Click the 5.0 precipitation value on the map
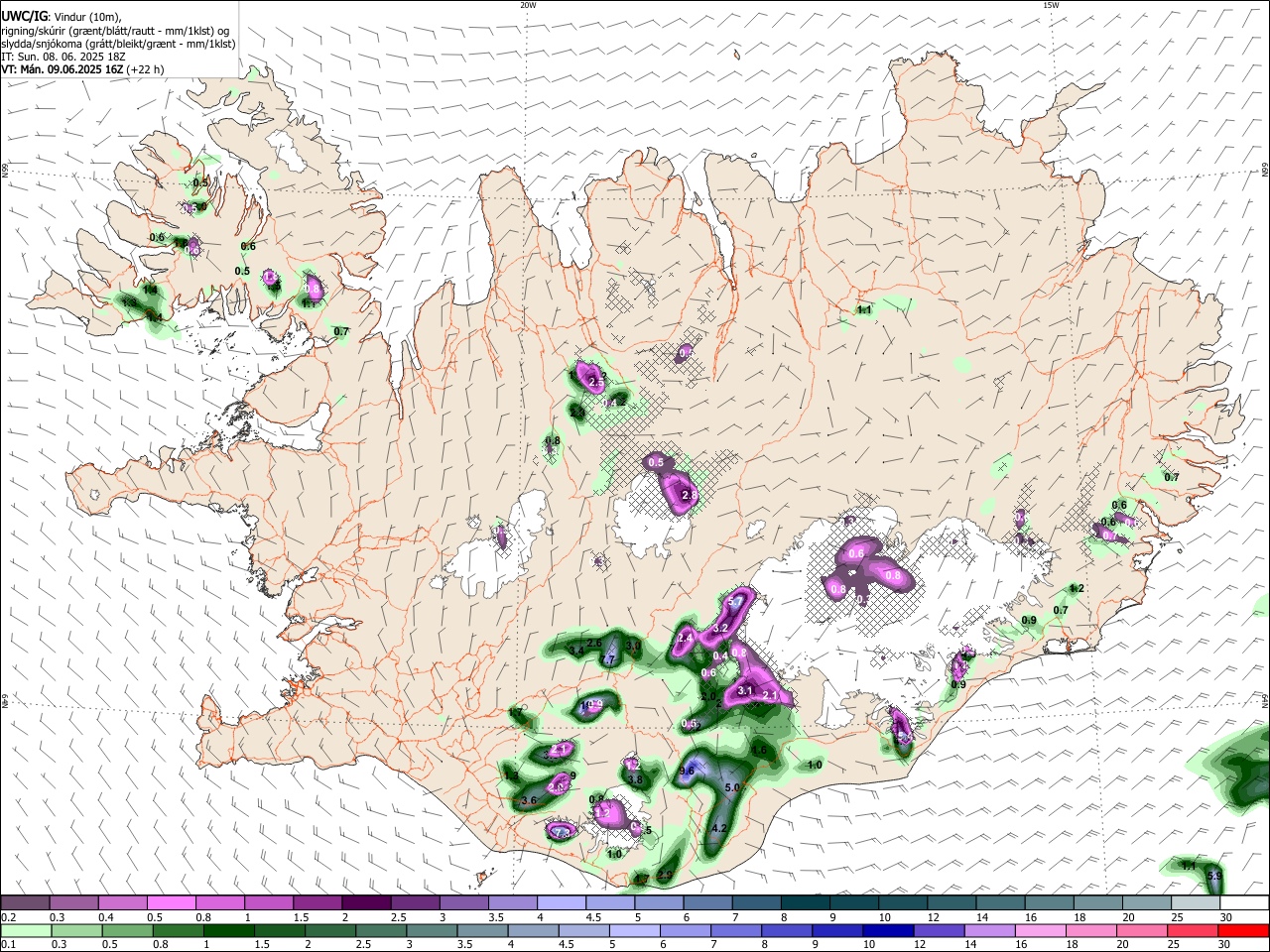The width and height of the screenshot is (1270, 952). tap(733, 787)
